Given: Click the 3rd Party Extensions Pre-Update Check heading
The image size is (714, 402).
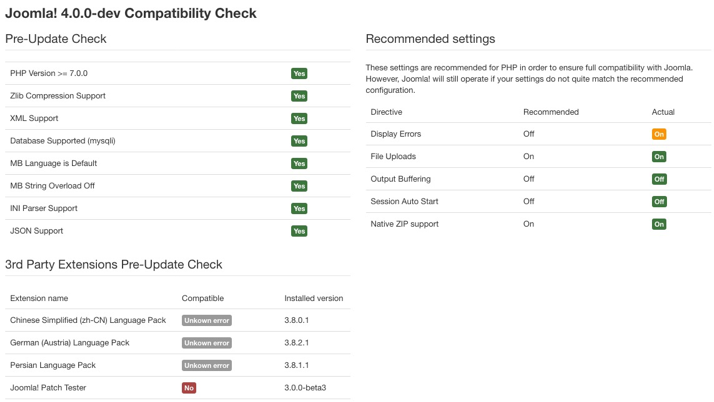Looking at the screenshot, I should coord(113,265).
